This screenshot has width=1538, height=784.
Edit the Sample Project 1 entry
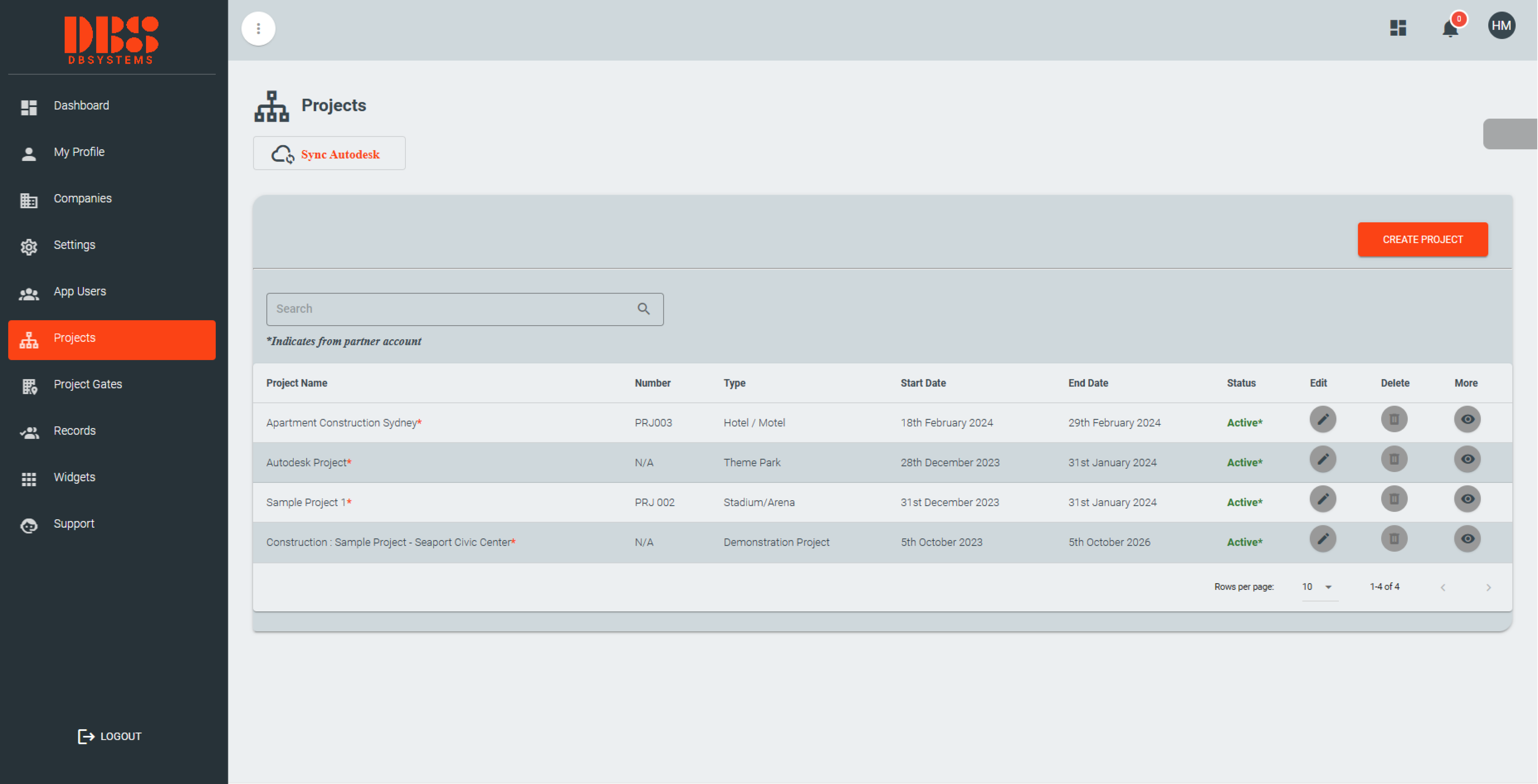[x=1323, y=499]
